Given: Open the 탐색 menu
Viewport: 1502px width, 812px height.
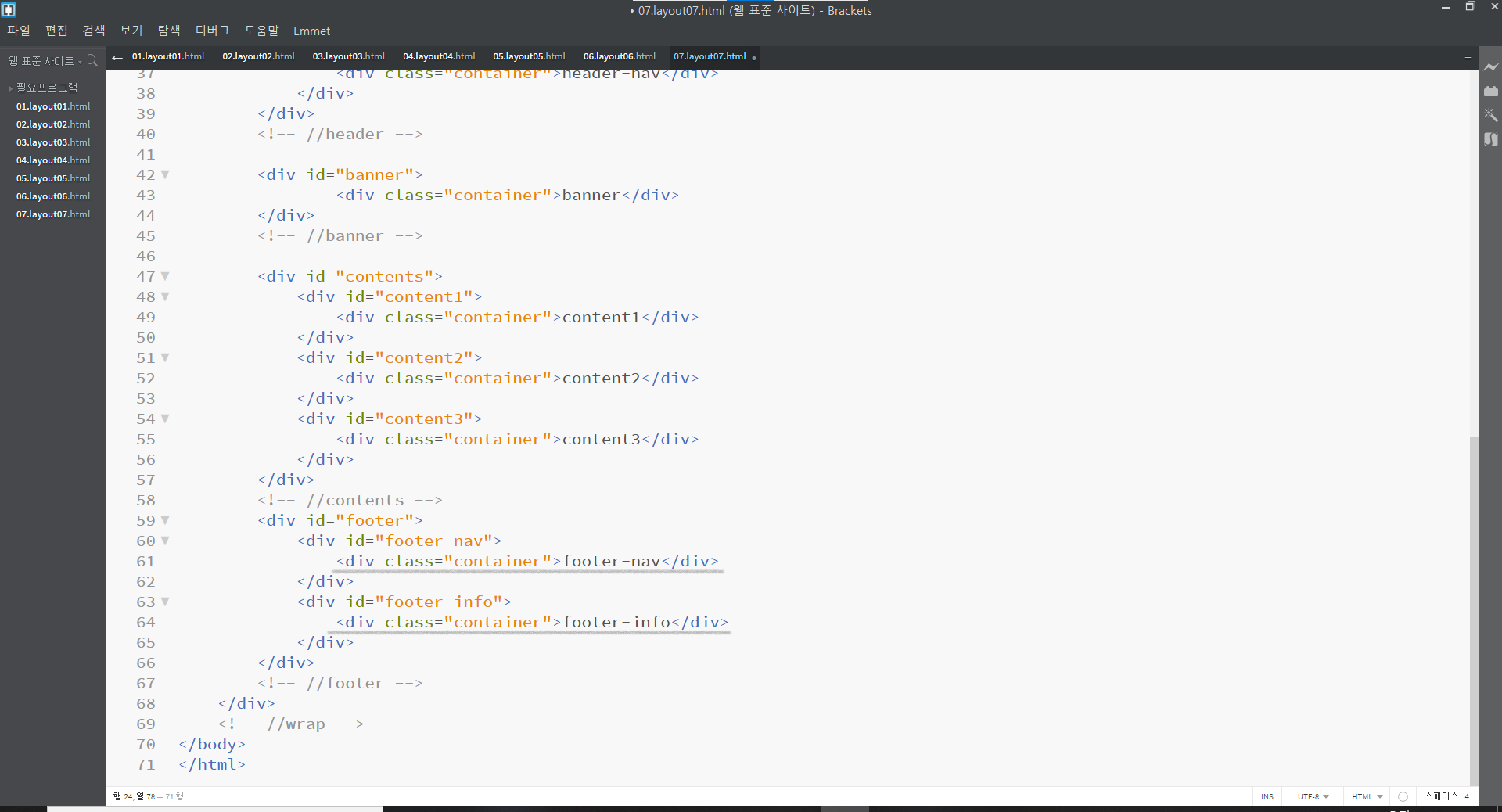Looking at the screenshot, I should point(169,31).
